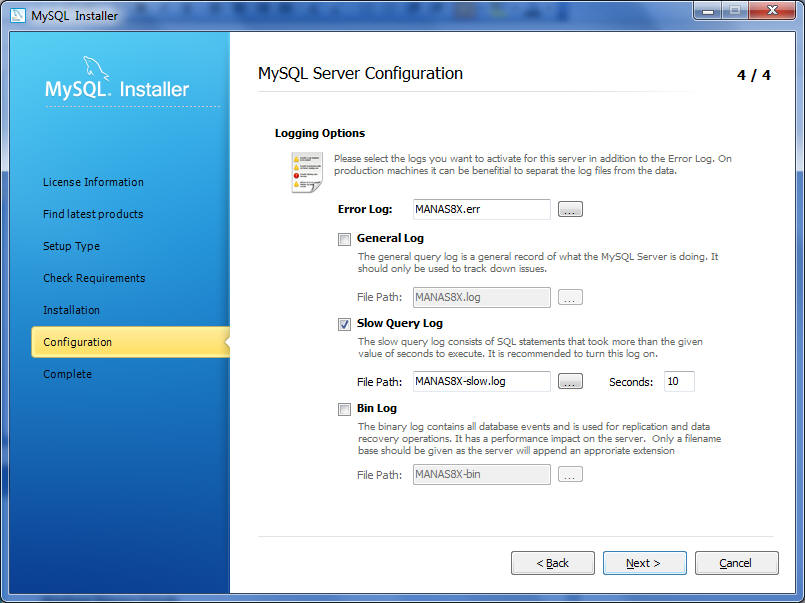Viewport: 805px width, 603px height.
Task: Uncheck the Slow Query Log checkbox
Action: 344,324
